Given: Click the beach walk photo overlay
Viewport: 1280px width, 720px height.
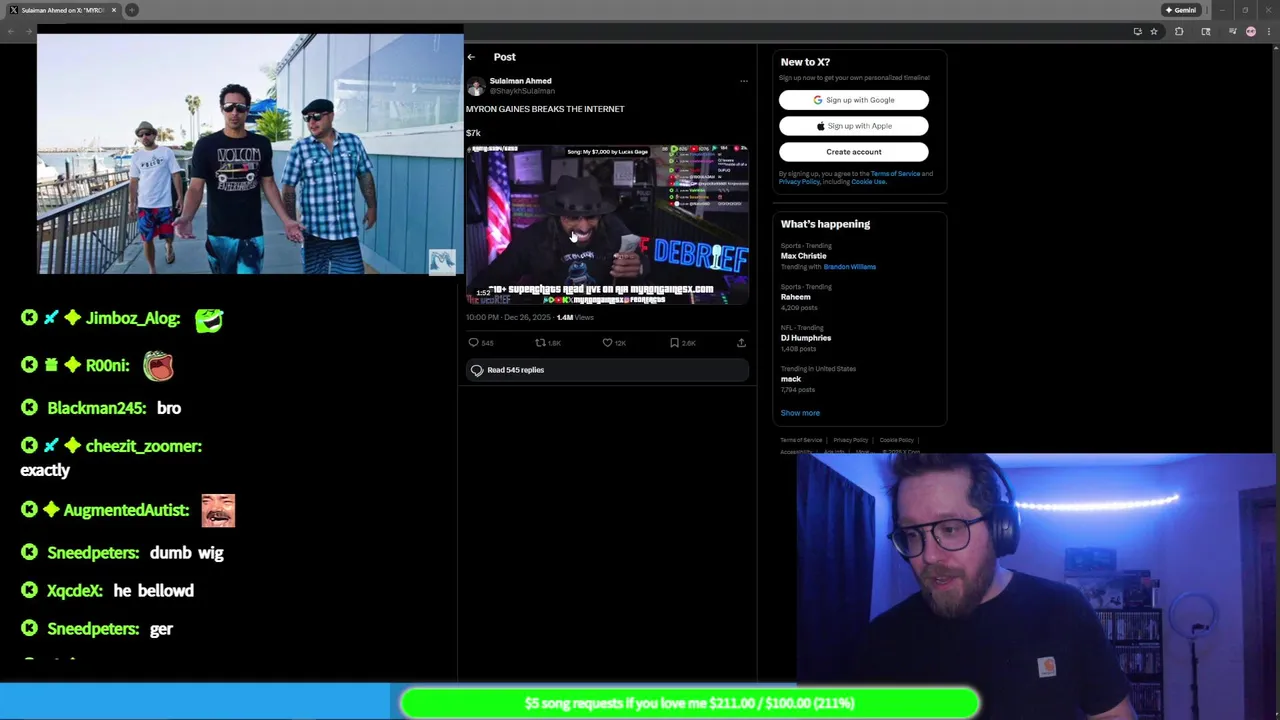Looking at the screenshot, I should click(250, 154).
